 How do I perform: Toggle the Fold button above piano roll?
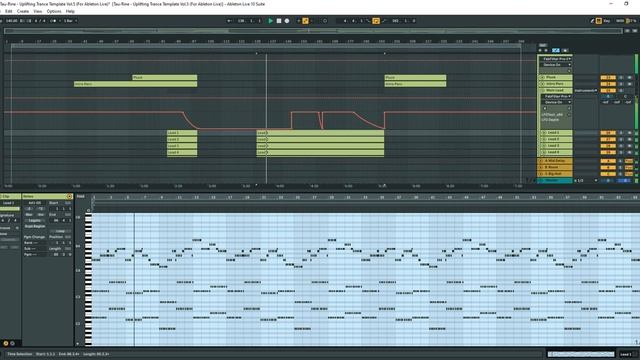click(x=81, y=196)
